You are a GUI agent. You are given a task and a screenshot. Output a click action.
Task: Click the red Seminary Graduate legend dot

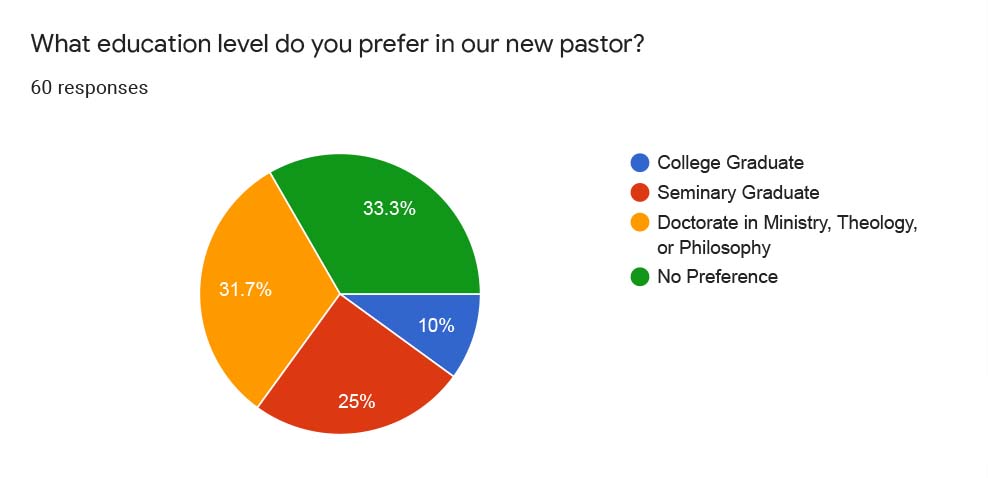tap(640, 192)
